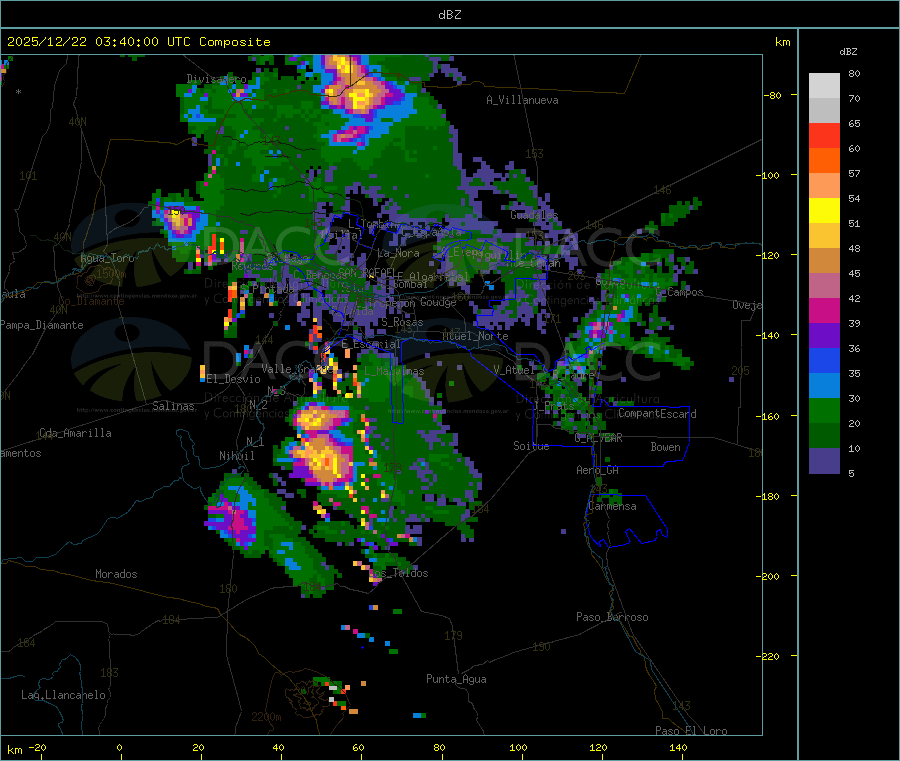Select the 'Paso_El_Loro' map label
The image size is (900, 761).
pyautogui.click(x=691, y=731)
